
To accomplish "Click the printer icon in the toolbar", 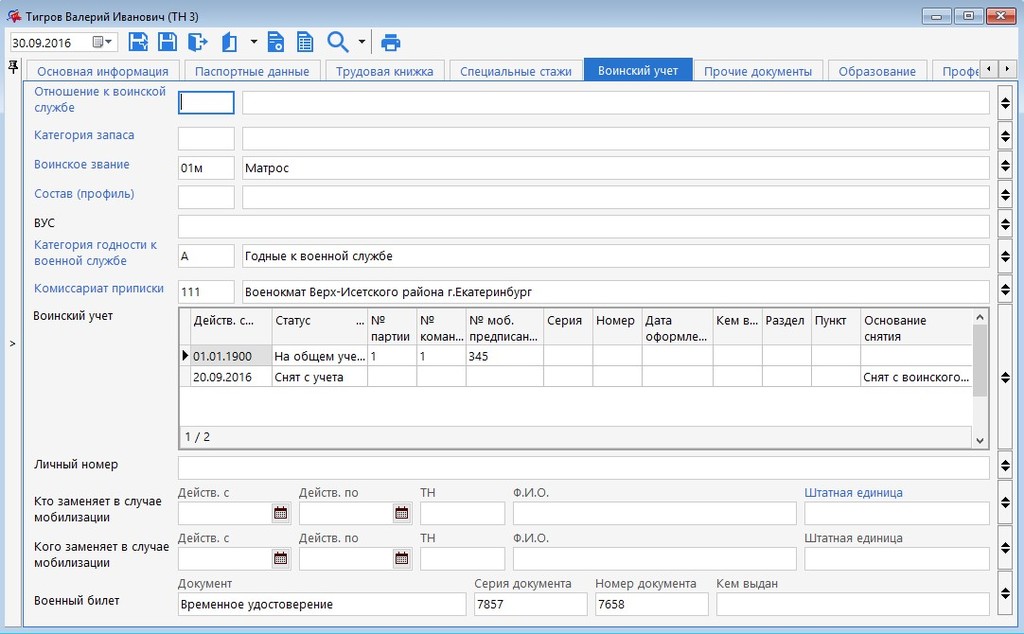I will coord(391,42).
